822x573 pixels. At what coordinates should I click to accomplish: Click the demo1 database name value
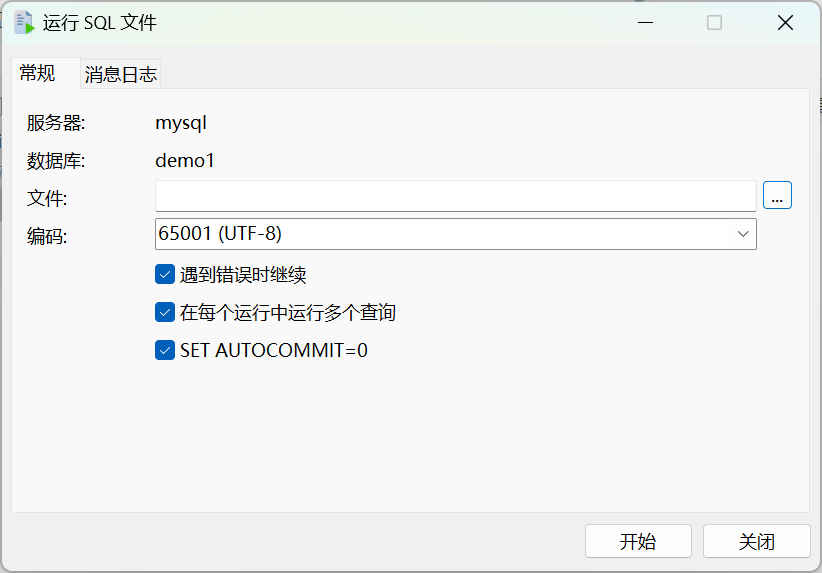coord(185,160)
